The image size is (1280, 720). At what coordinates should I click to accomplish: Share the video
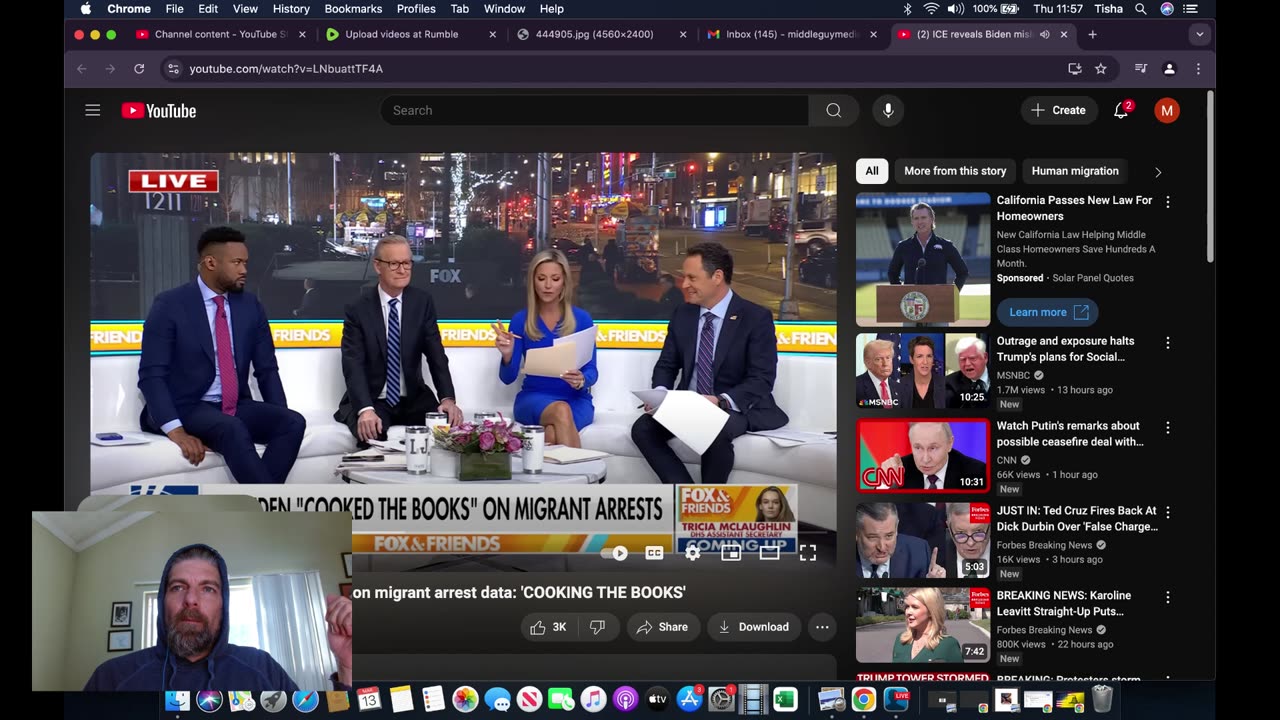click(x=663, y=627)
